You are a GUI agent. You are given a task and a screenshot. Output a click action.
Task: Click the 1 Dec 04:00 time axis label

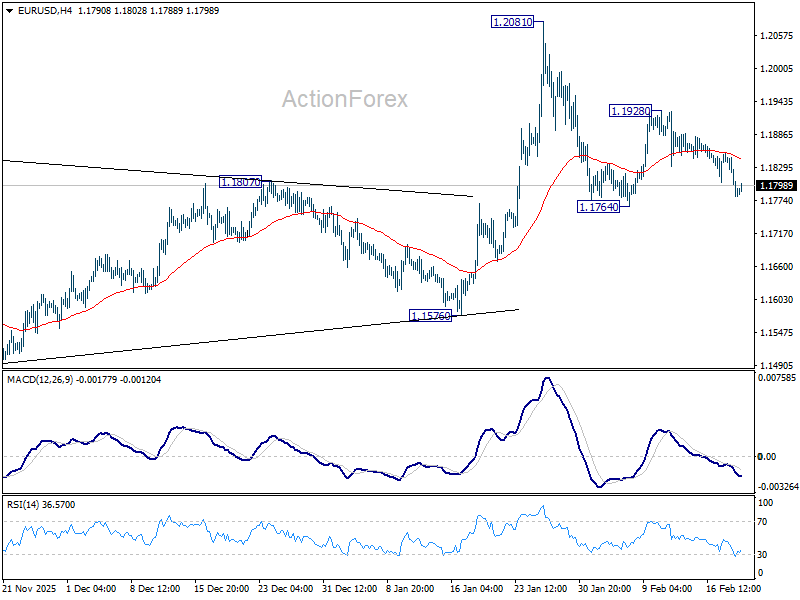point(91,589)
